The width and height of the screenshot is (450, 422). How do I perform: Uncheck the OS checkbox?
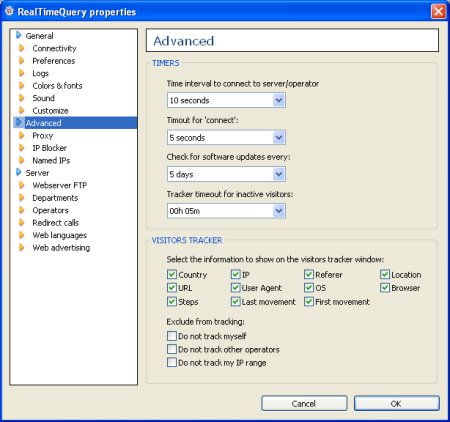pyautogui.click(x=309, y=287)
